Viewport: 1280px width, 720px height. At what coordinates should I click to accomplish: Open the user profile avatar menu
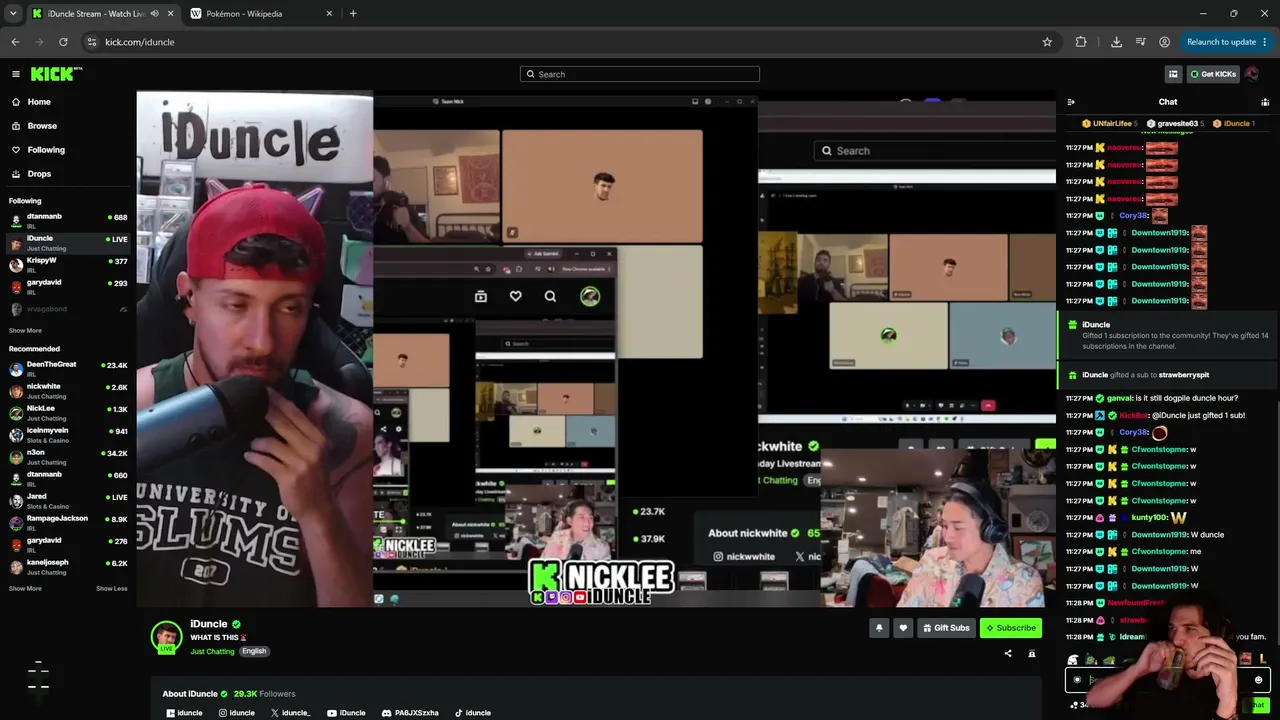click(1252, 74)
